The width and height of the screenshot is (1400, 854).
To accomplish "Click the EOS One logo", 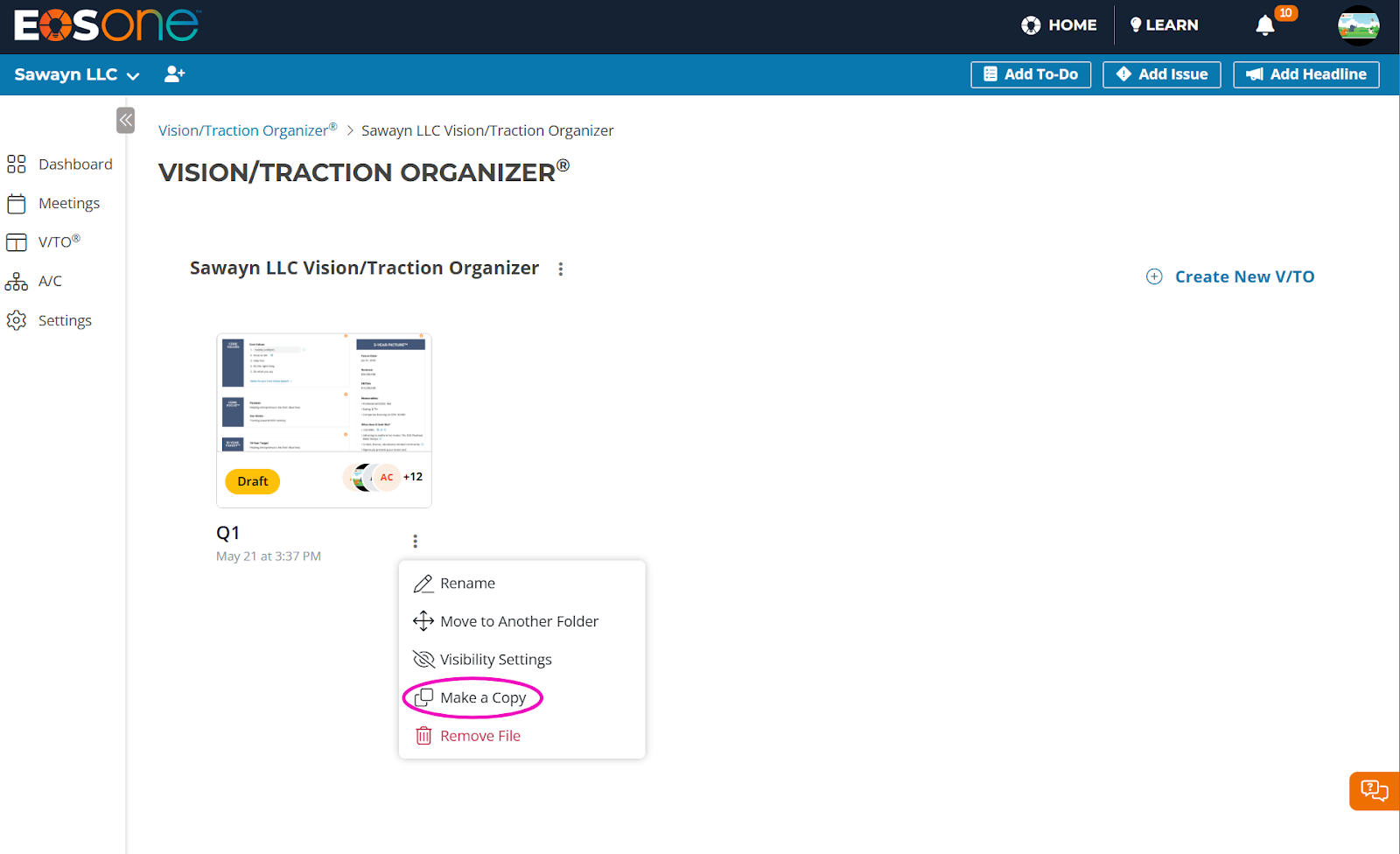I will point(107,25).
